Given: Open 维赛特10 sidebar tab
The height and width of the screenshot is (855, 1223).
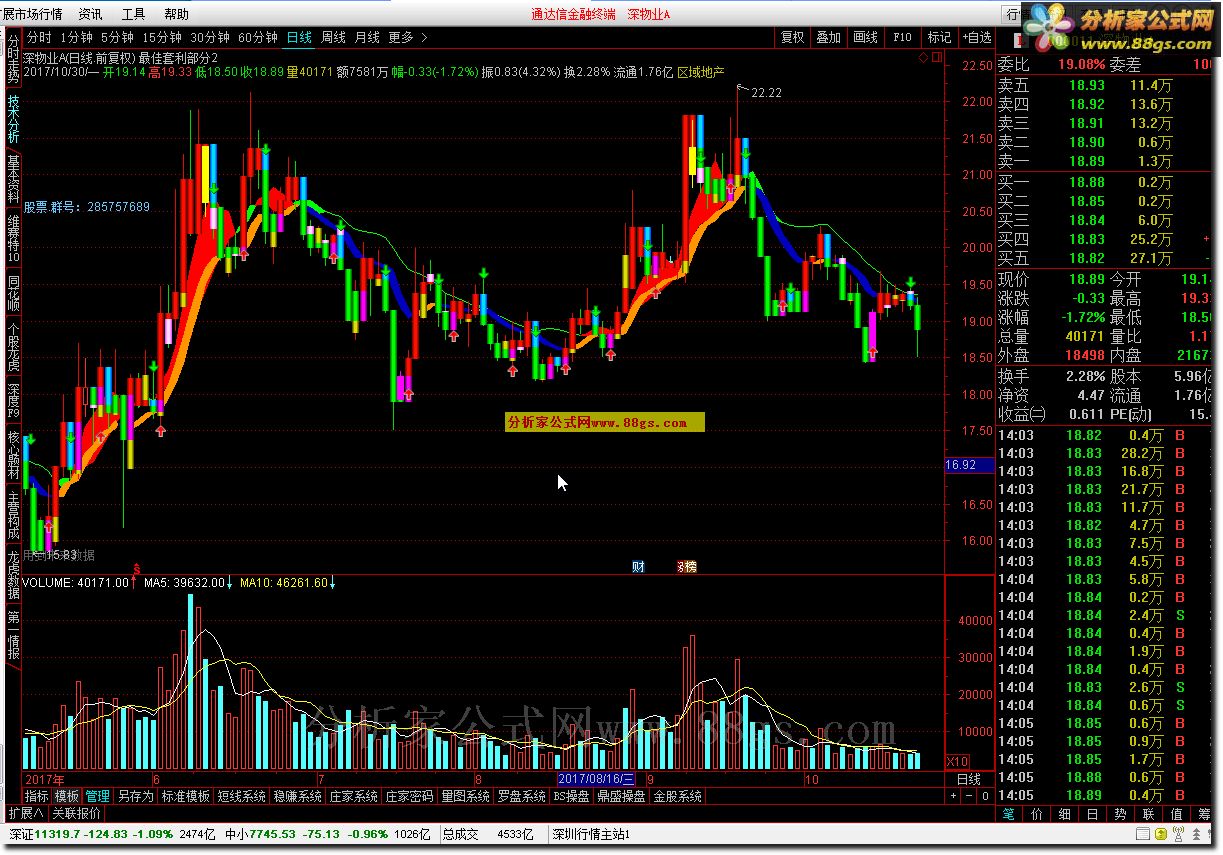Looking at the screenshot, I should pyautogui.click(x=13, y=238).
